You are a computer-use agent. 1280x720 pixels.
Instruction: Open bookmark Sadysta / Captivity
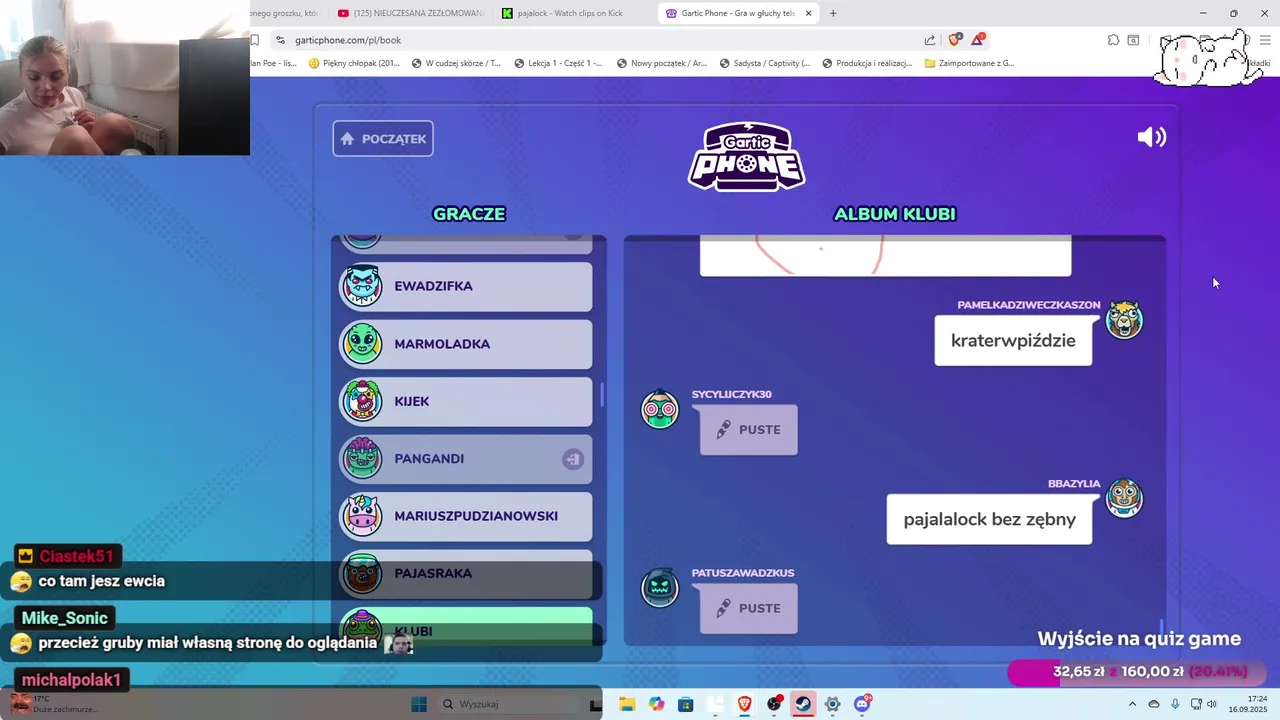(x=764, y=63)
